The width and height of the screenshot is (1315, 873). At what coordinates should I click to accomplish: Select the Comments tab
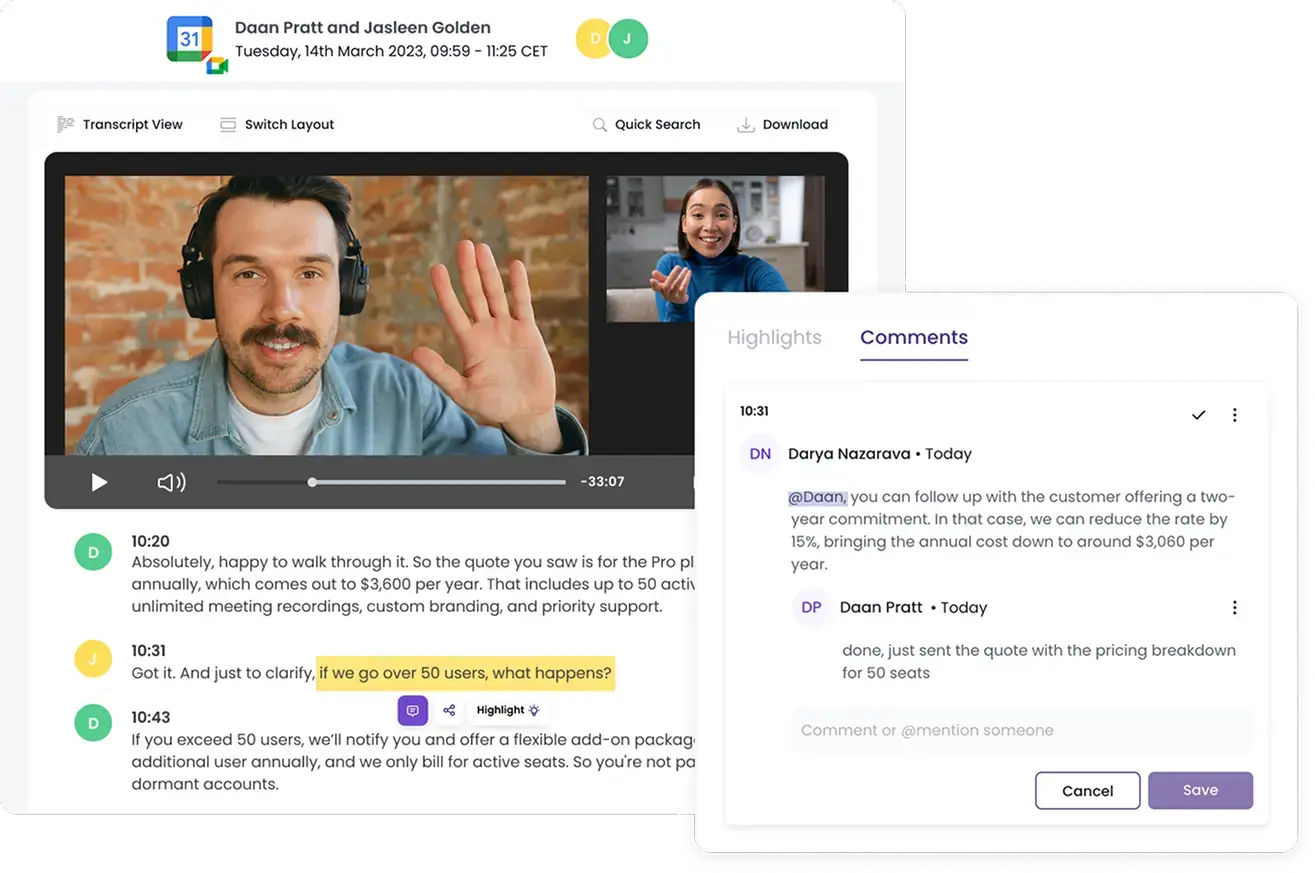coord(913,337)
